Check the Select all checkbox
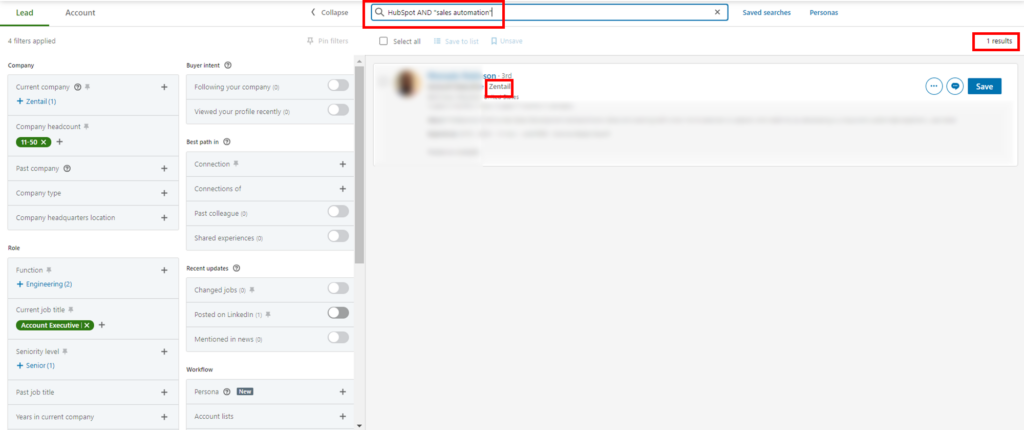This screenshot has height=430, width=1024. pos(384,41)
